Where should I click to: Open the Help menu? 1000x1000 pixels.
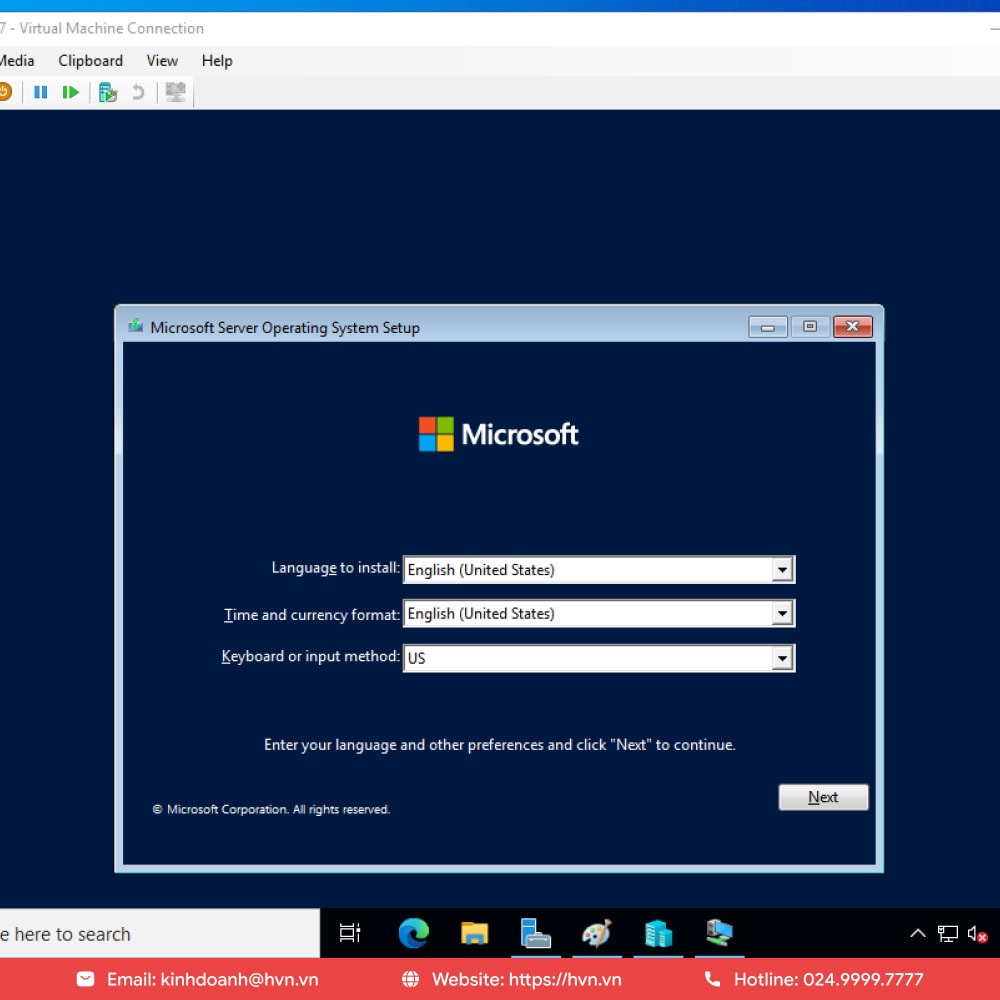[x=217, y=61]
